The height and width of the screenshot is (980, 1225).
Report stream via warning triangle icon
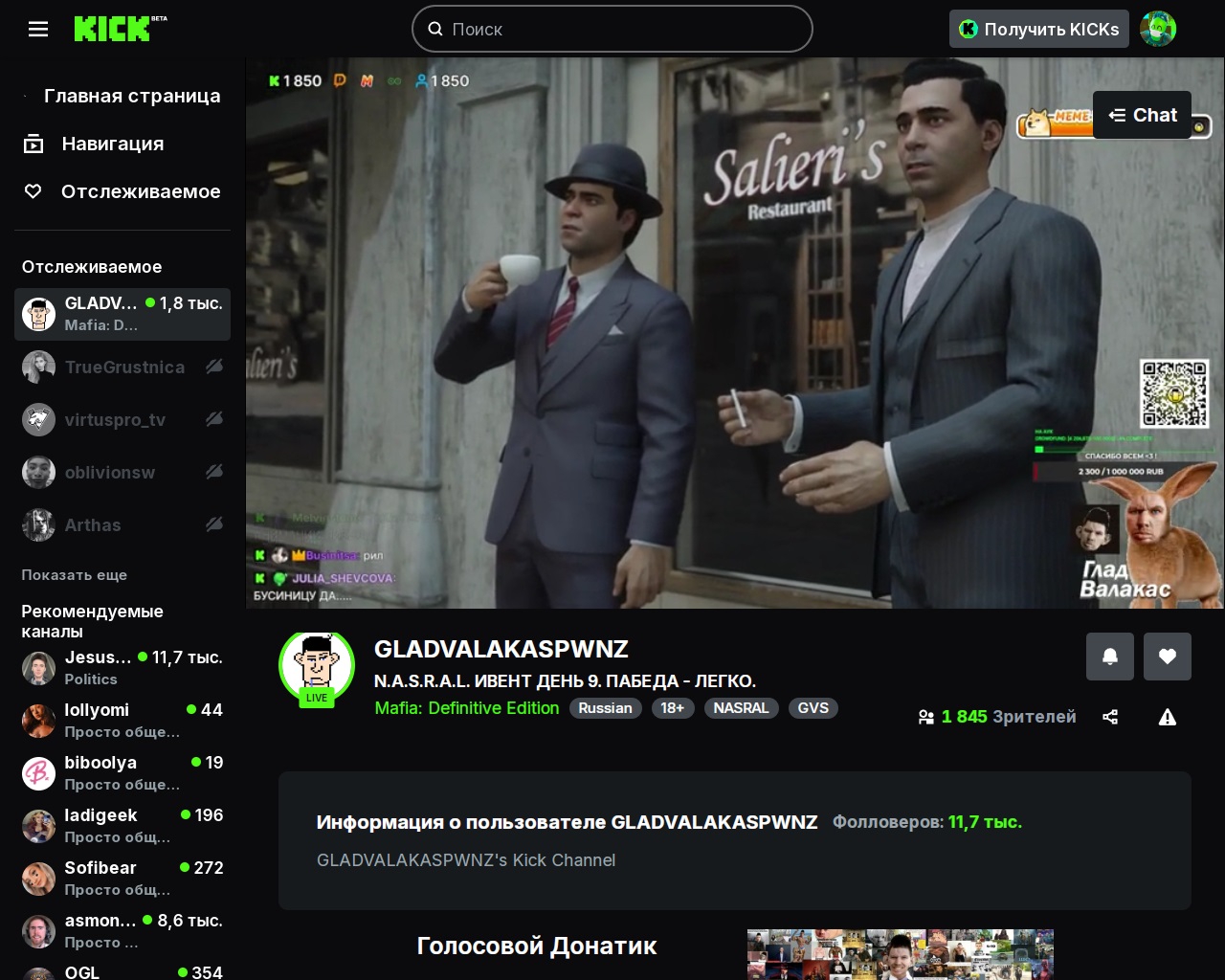tap(1168, 717)
